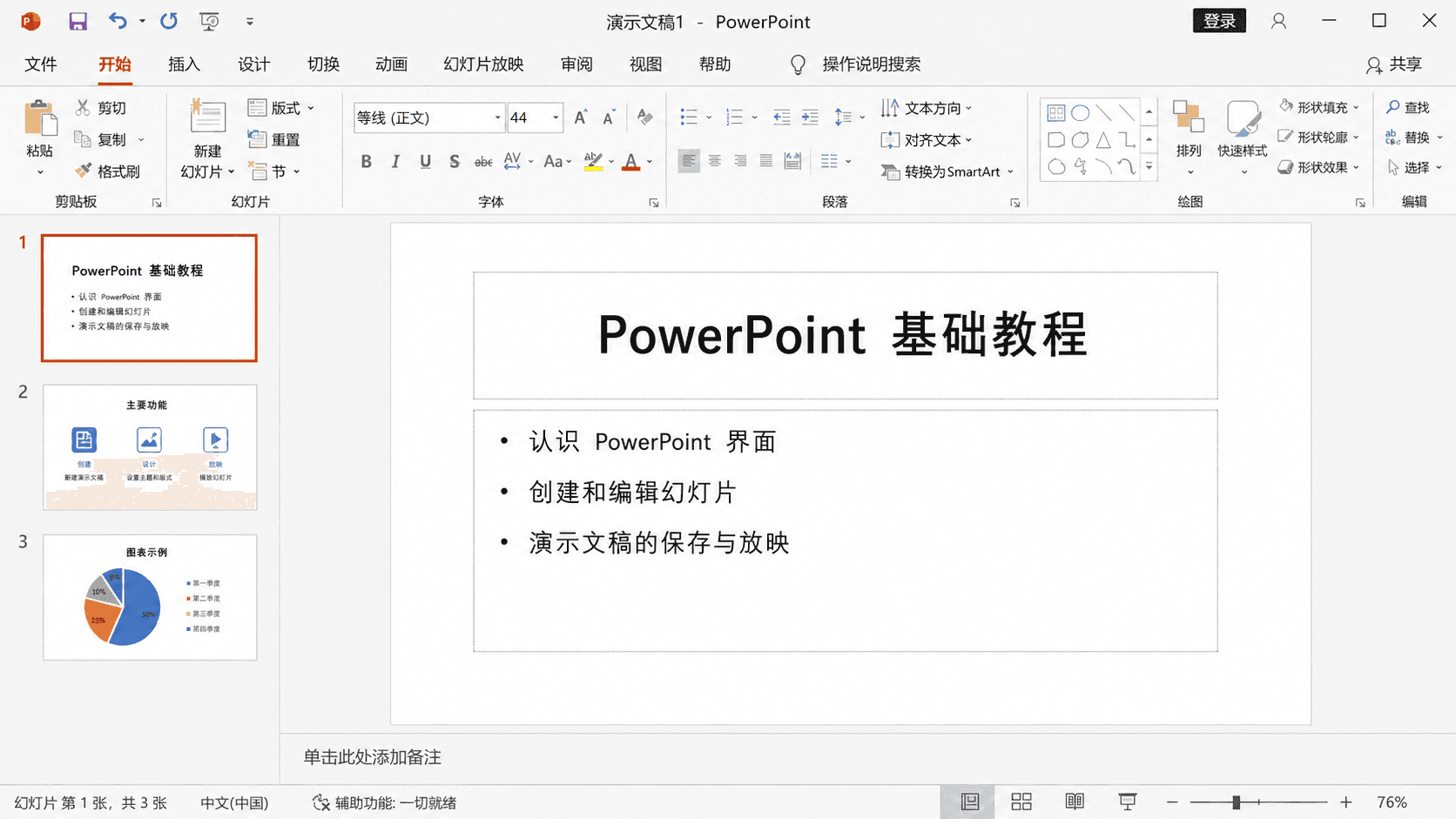
Task: Select the oval shape in shapes gallery
Action: [x=1080, y=113]
